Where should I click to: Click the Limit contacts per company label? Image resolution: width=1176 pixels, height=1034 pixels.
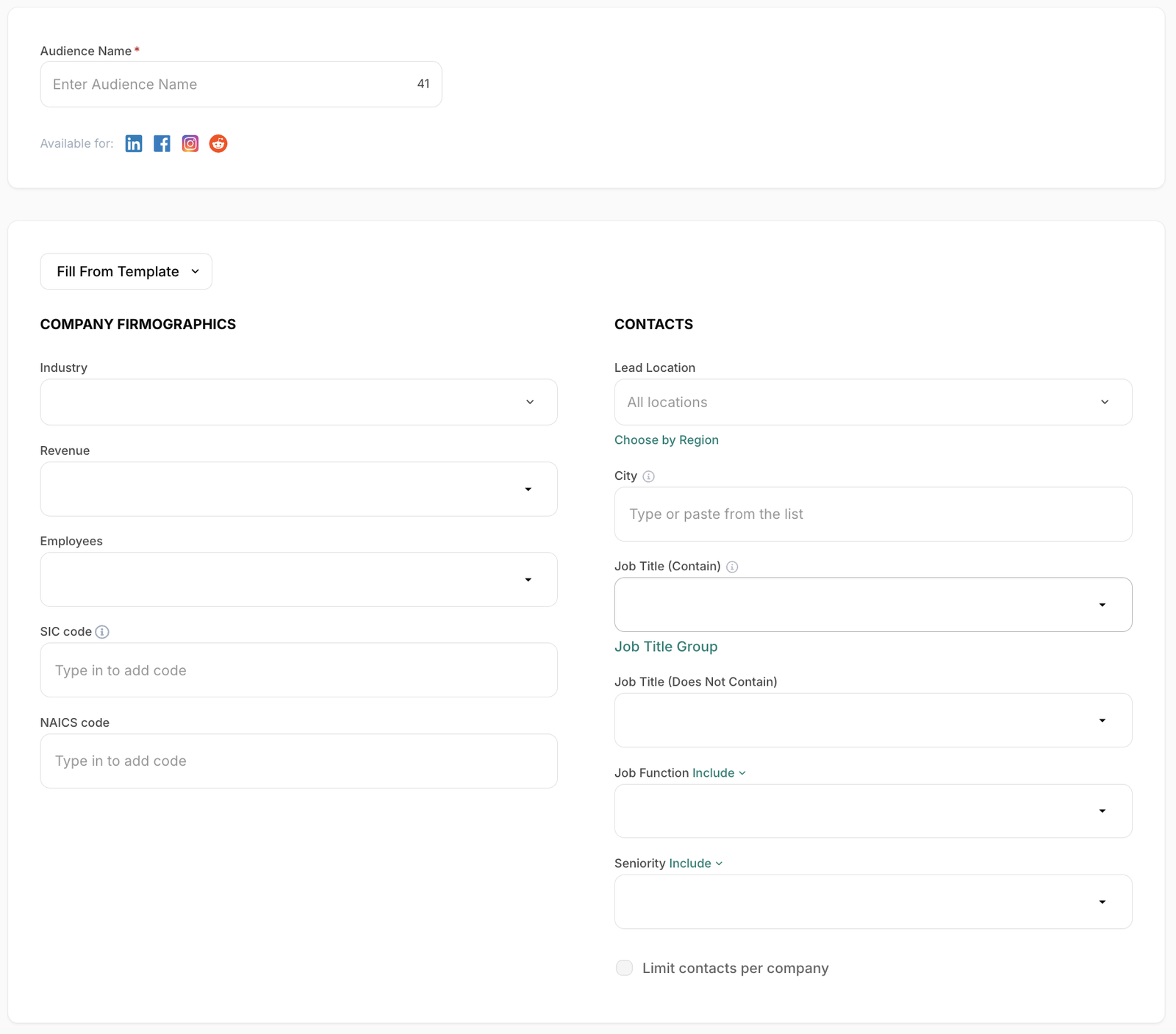(x=736, y=969)
